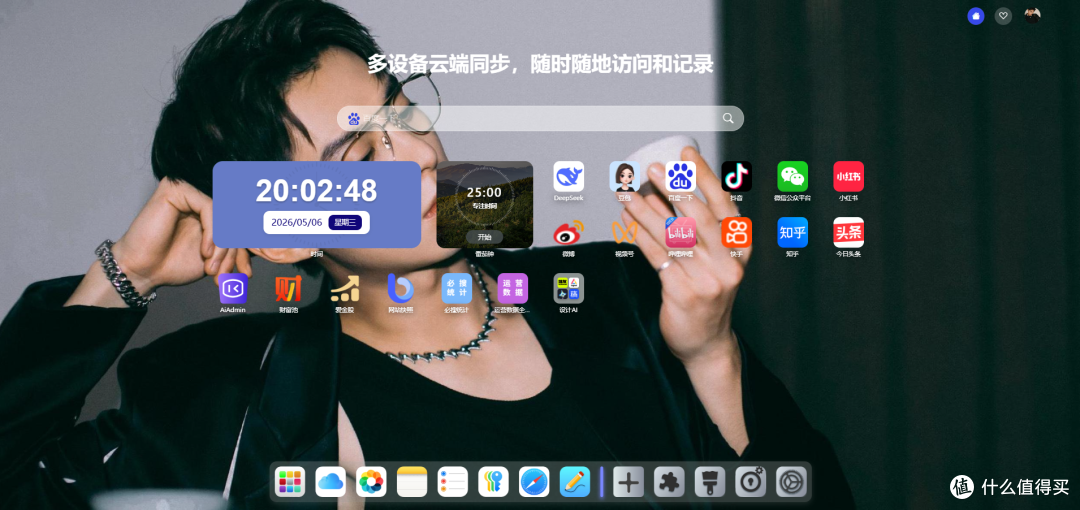This screenshot has height=510, width=1080.
Task: Open the 豆包 avatar shortcut
Action: tap(625, 176)
